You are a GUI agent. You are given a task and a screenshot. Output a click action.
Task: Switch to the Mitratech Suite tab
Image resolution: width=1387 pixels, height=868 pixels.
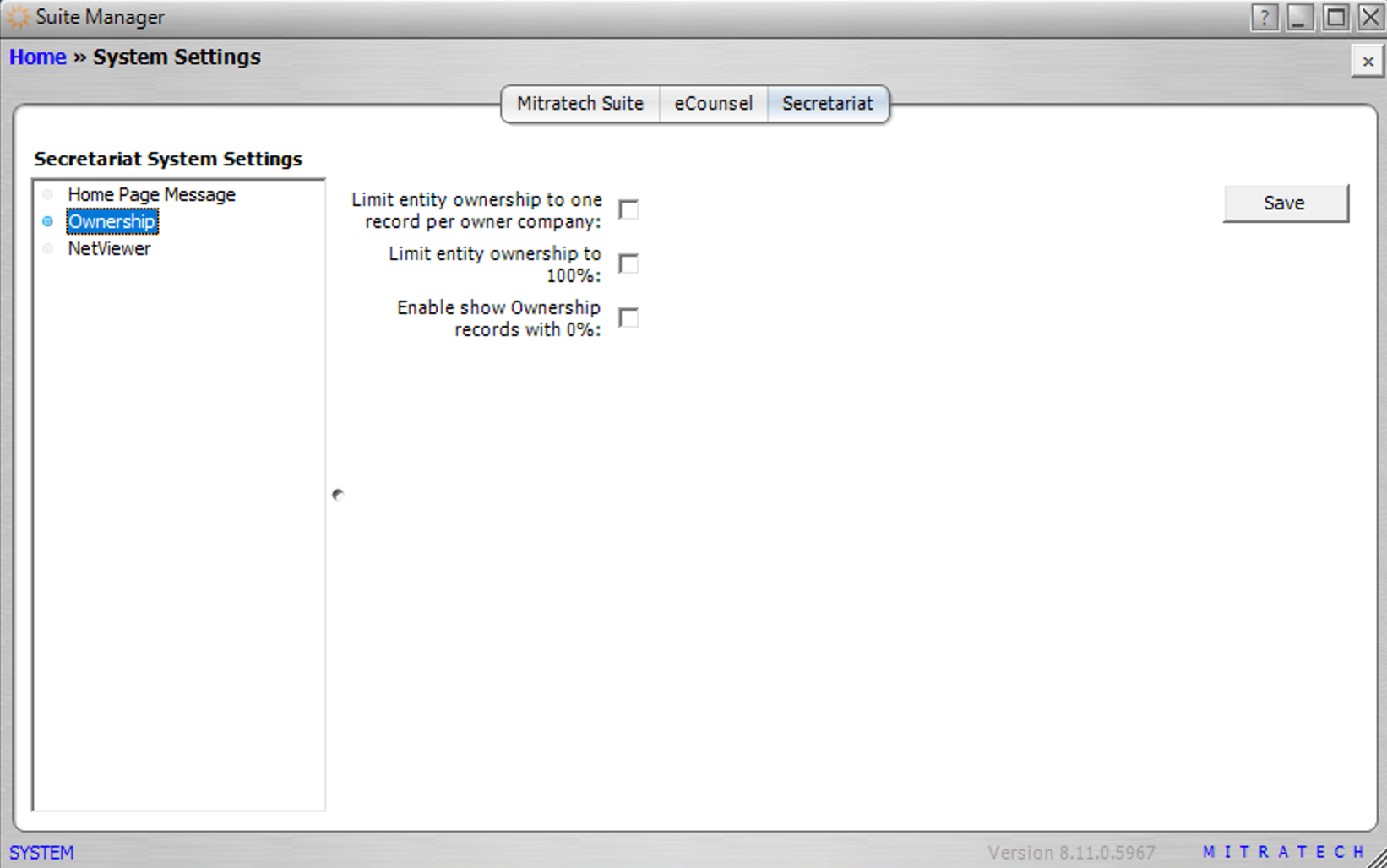580,104
